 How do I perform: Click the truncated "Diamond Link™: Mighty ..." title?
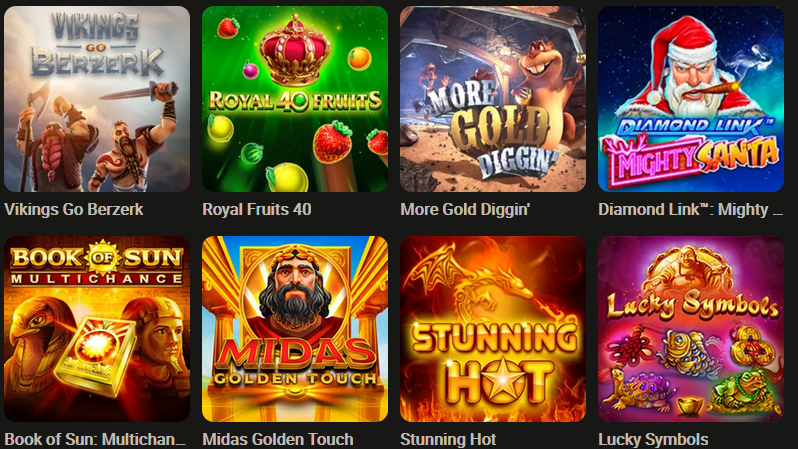tap(691, 209)
